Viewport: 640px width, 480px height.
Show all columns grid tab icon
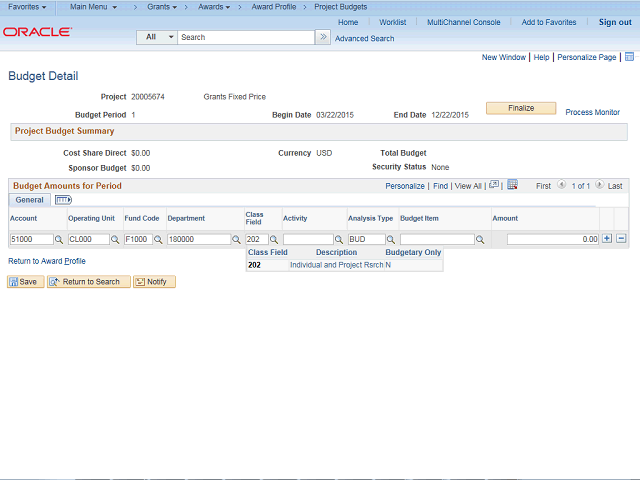pyautogui.click(x=63, y=200)
